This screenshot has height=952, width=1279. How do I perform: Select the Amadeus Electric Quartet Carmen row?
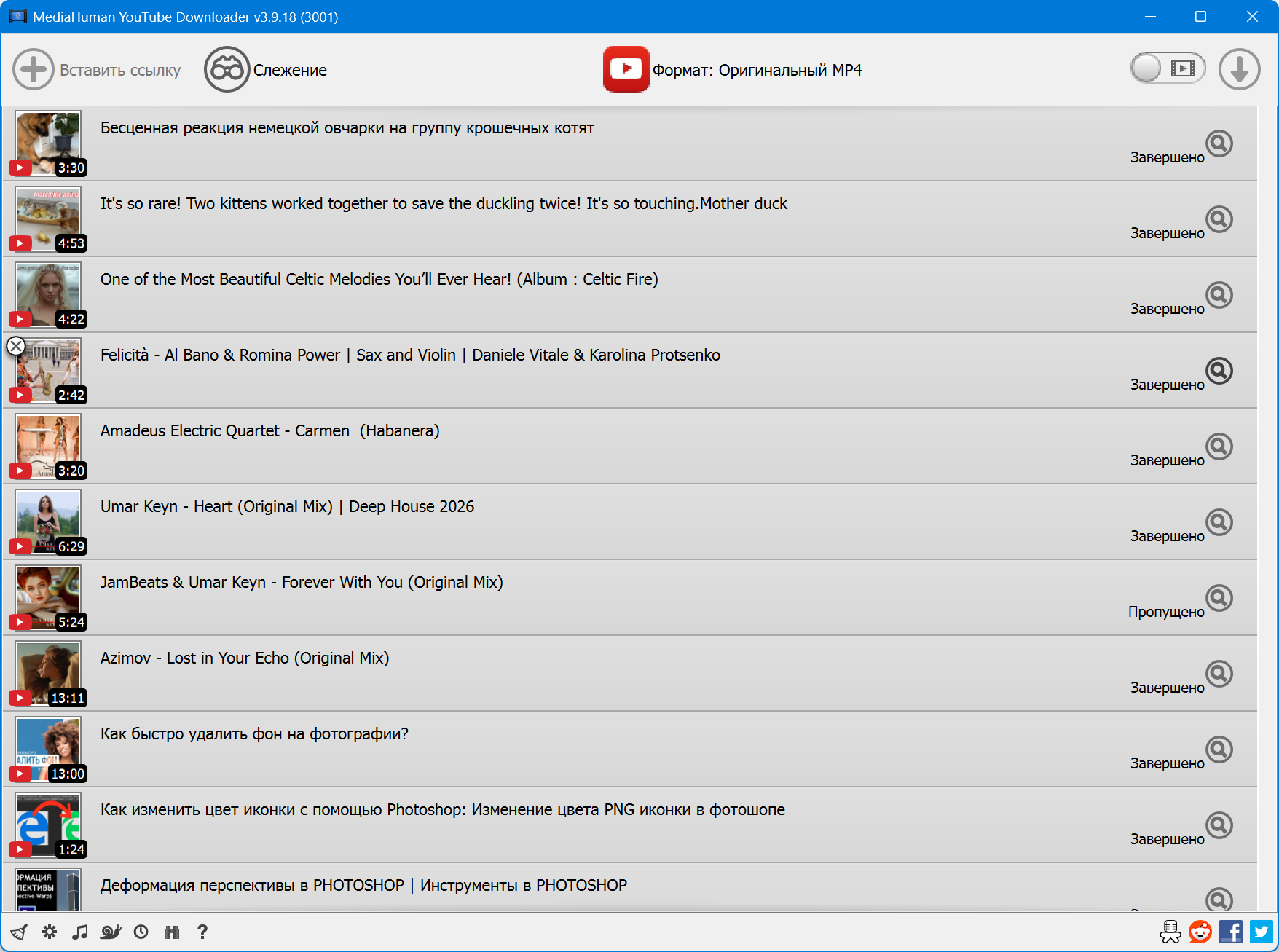pyautogui.click(x=583, y=446)
